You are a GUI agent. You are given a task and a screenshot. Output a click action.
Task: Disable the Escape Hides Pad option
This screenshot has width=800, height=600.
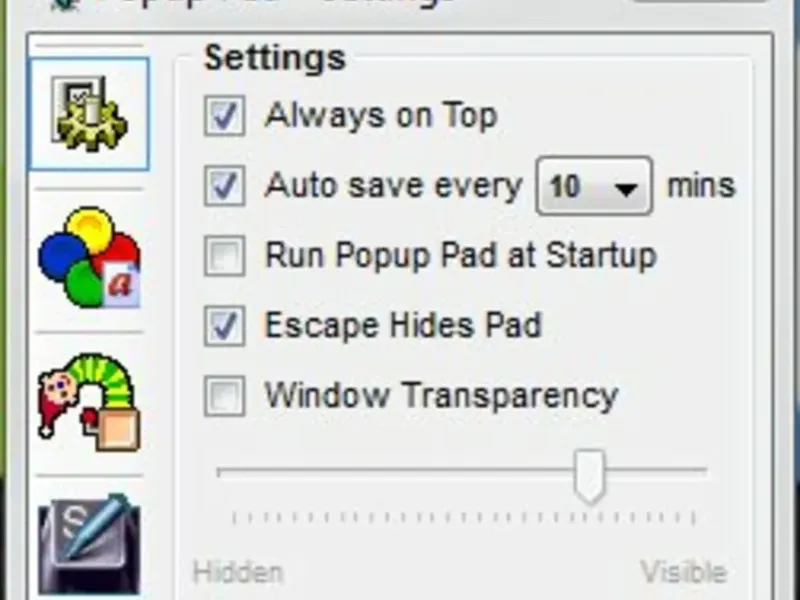point(224,326)
